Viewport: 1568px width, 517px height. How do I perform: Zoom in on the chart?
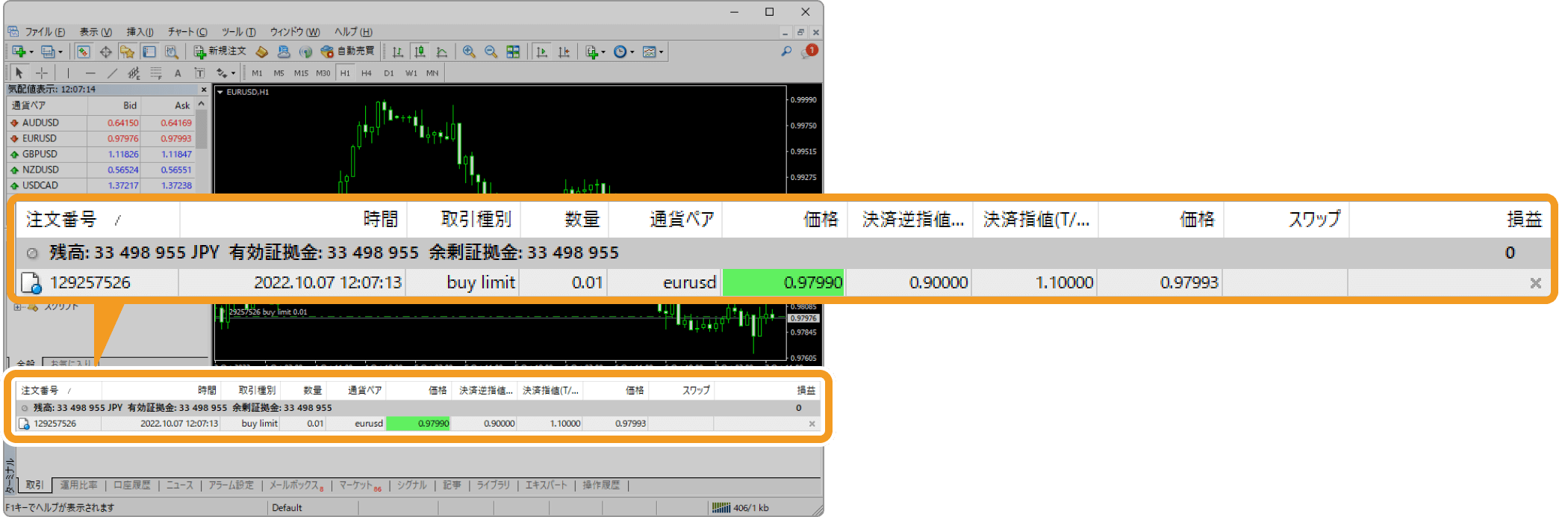point(469,52)
